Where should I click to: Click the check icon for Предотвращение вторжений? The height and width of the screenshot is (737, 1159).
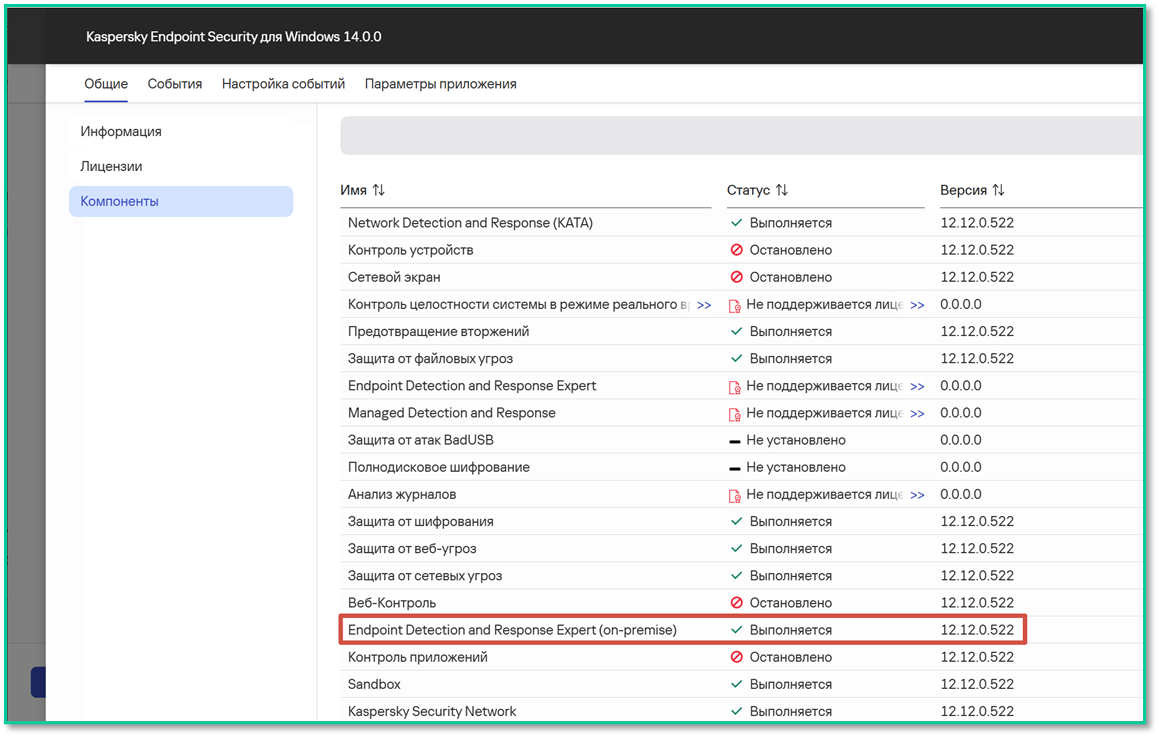coord(736,332)
